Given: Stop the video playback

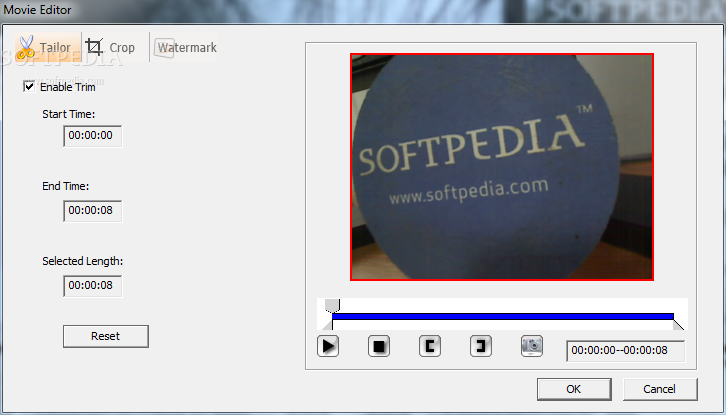Looking at the screenshot, I should click(x=379, y=346).
